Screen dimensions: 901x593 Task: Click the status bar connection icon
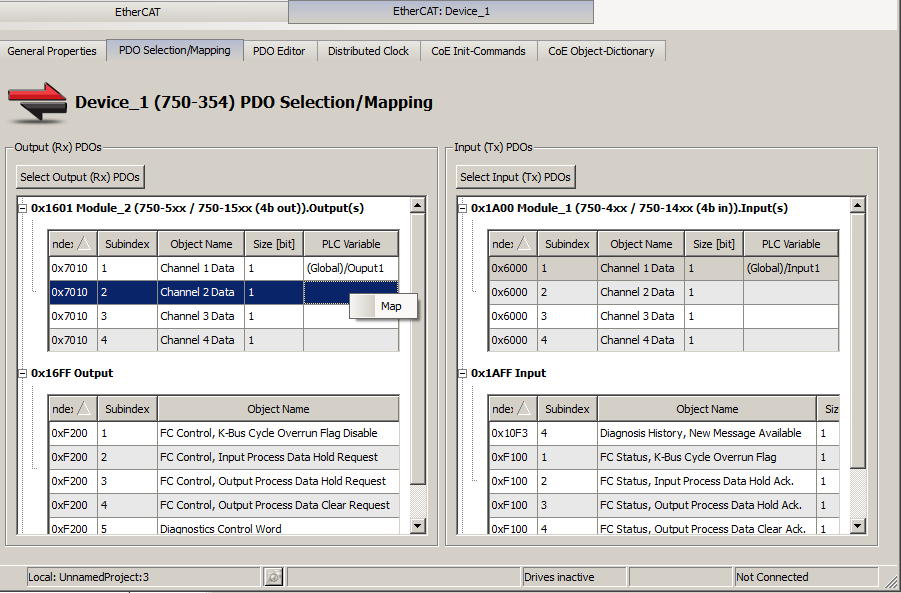pyautogui.click(x=274, y=576)
